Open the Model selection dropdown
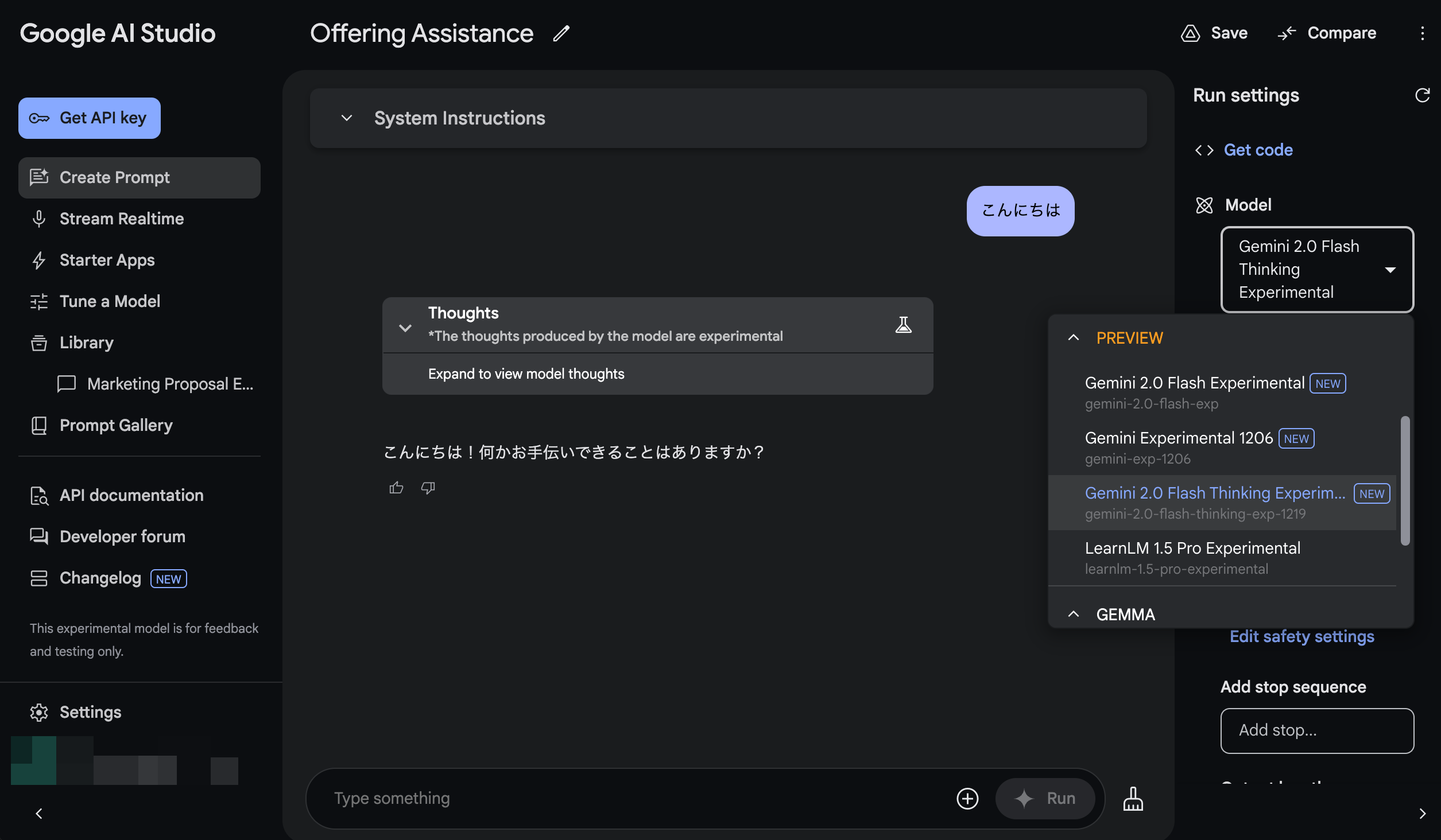1441x840 pixels. tap(1316, 270)
